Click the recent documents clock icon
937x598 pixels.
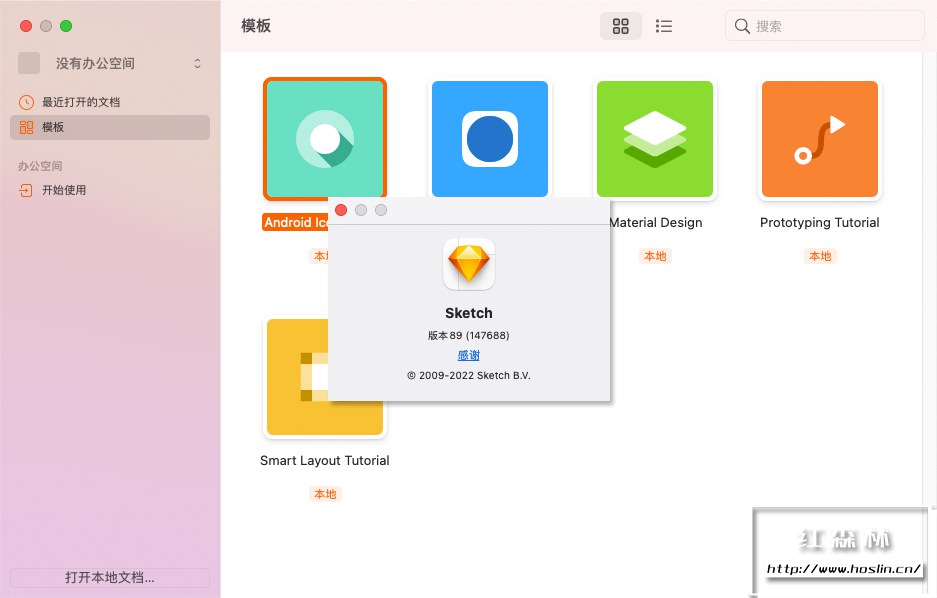pos(26,102)
